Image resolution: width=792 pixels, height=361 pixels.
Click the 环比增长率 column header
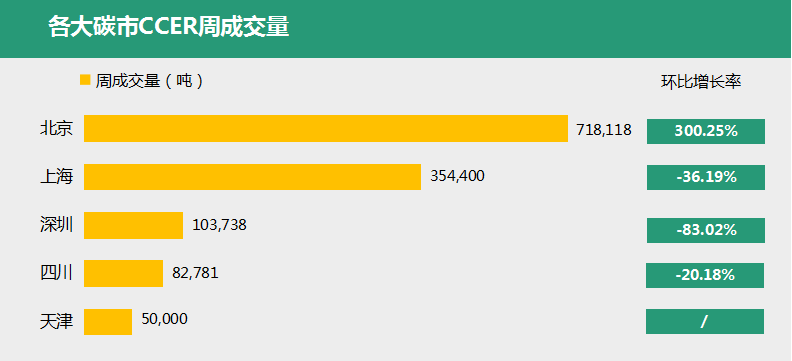pos(701,82)
